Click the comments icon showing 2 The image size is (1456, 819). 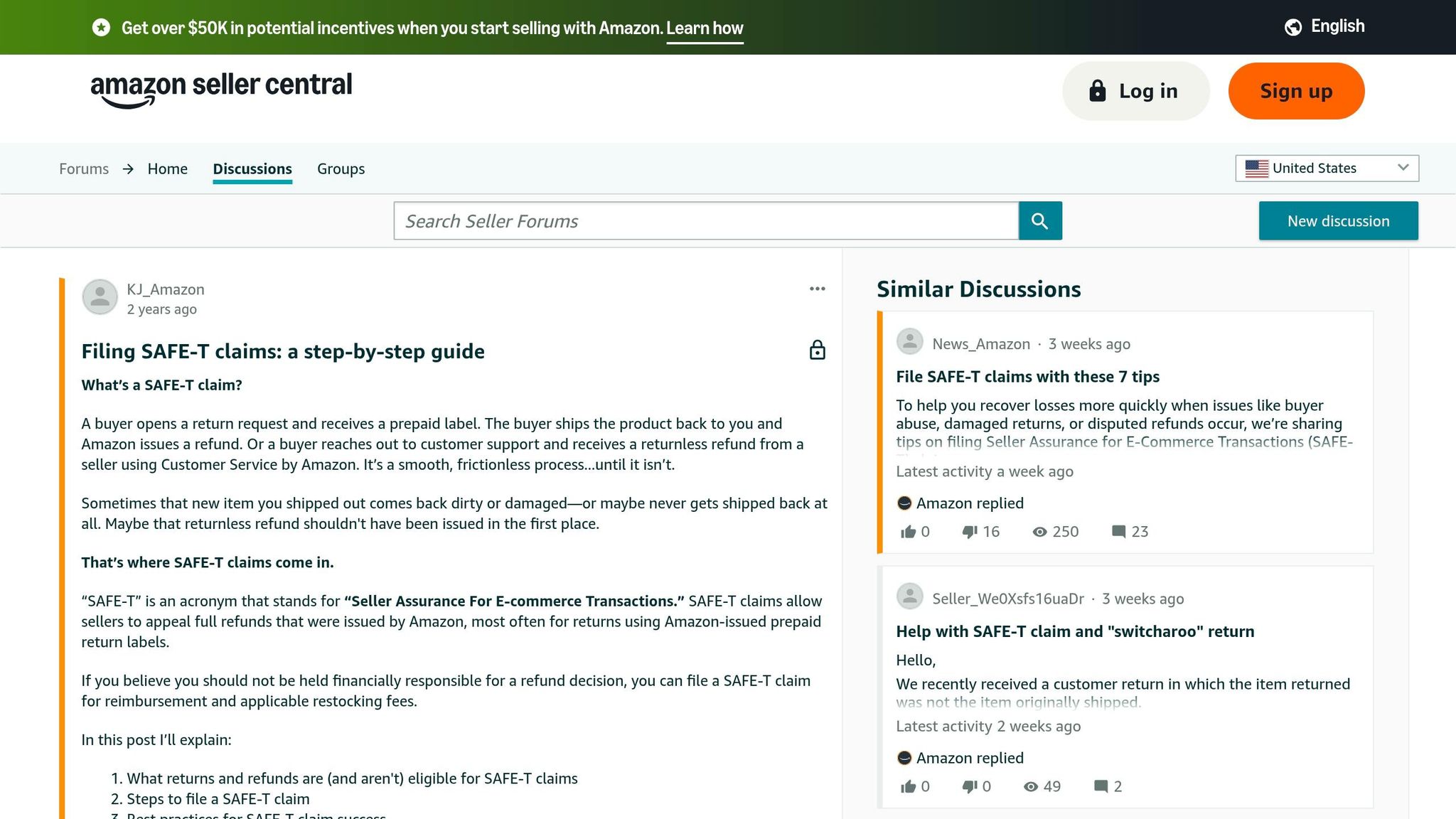point(1101,786)
